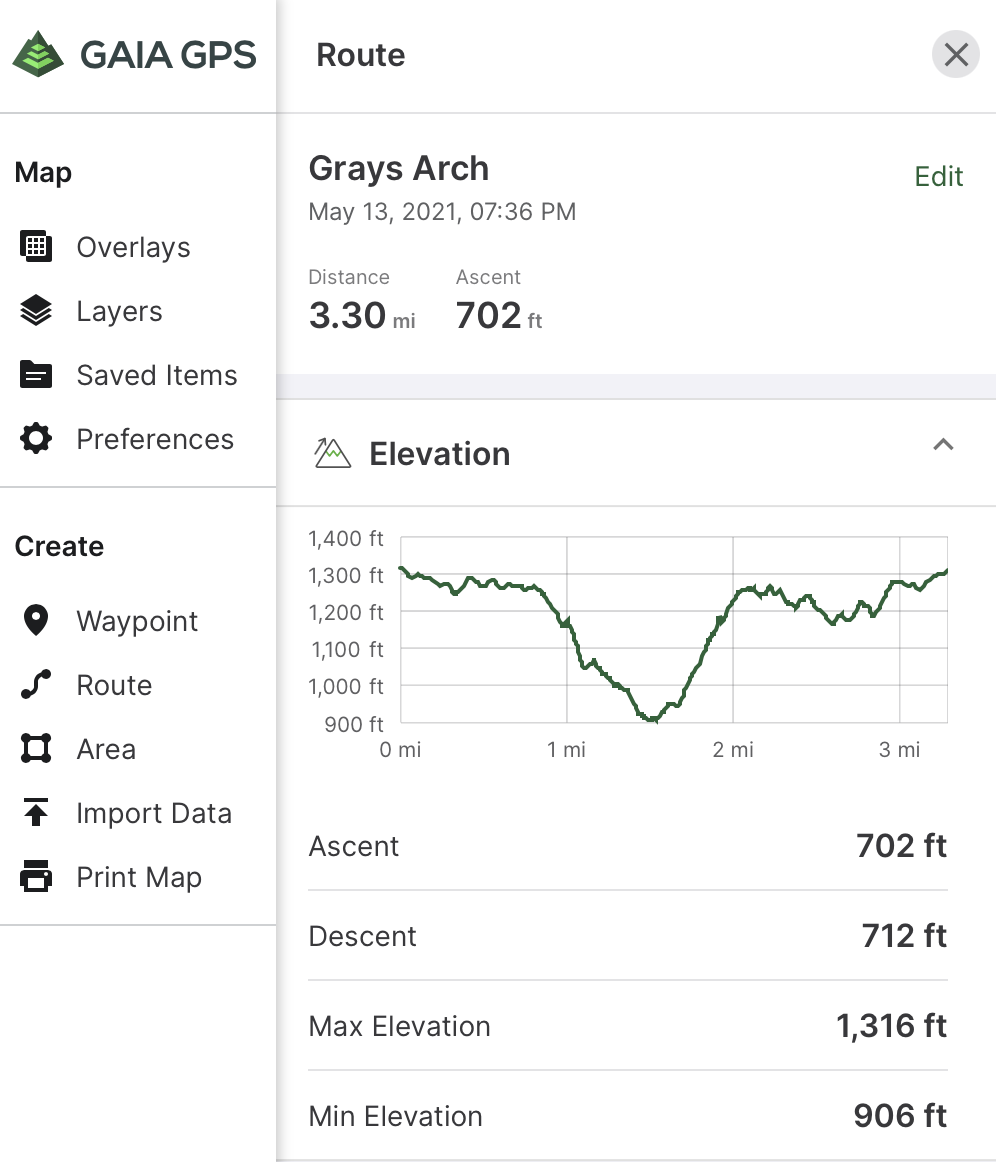Viewport: 996px width, 1162px height.
Task: Click the Preferences gear icon
Action: click(x=36, y=439)
